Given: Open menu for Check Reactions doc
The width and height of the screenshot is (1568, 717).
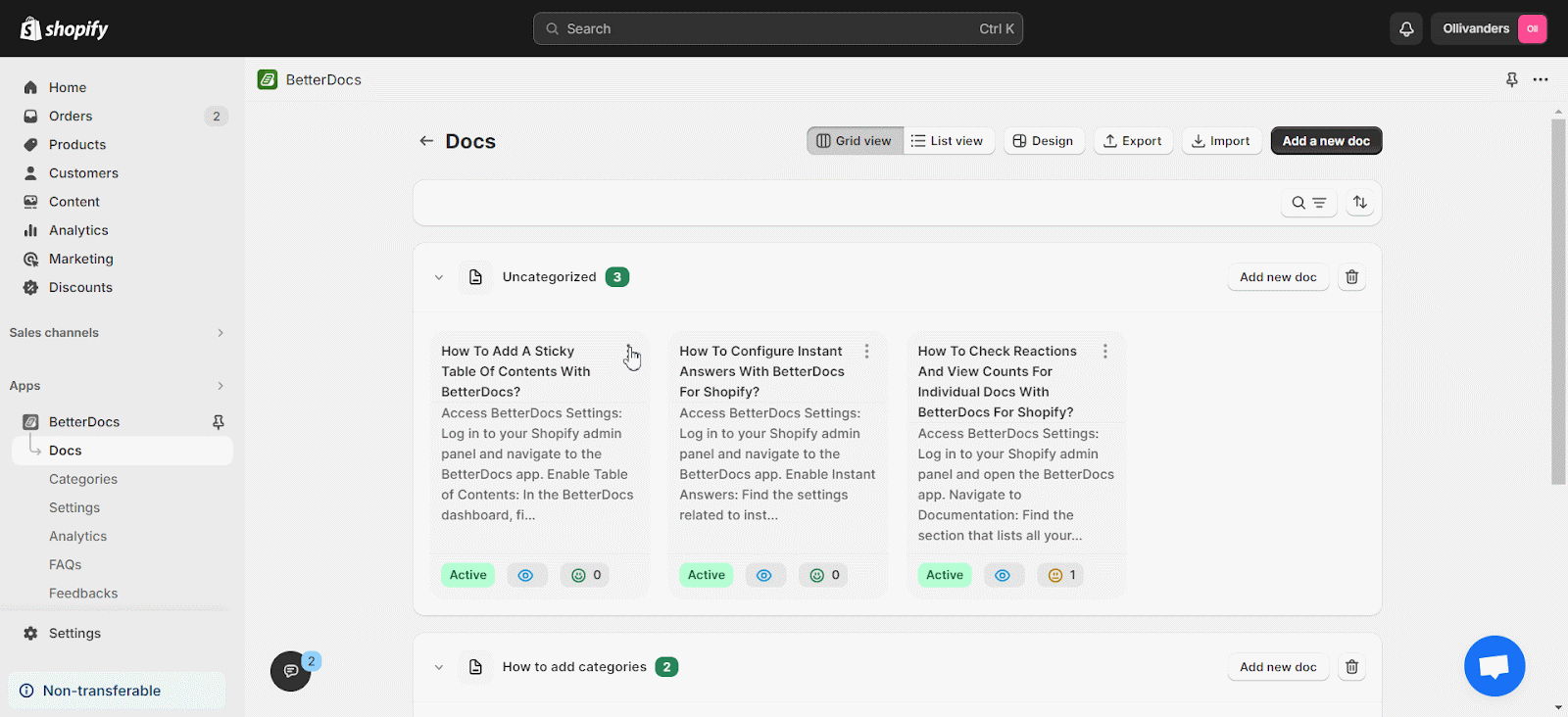Looking at the screenshot, I should 1104,352.
